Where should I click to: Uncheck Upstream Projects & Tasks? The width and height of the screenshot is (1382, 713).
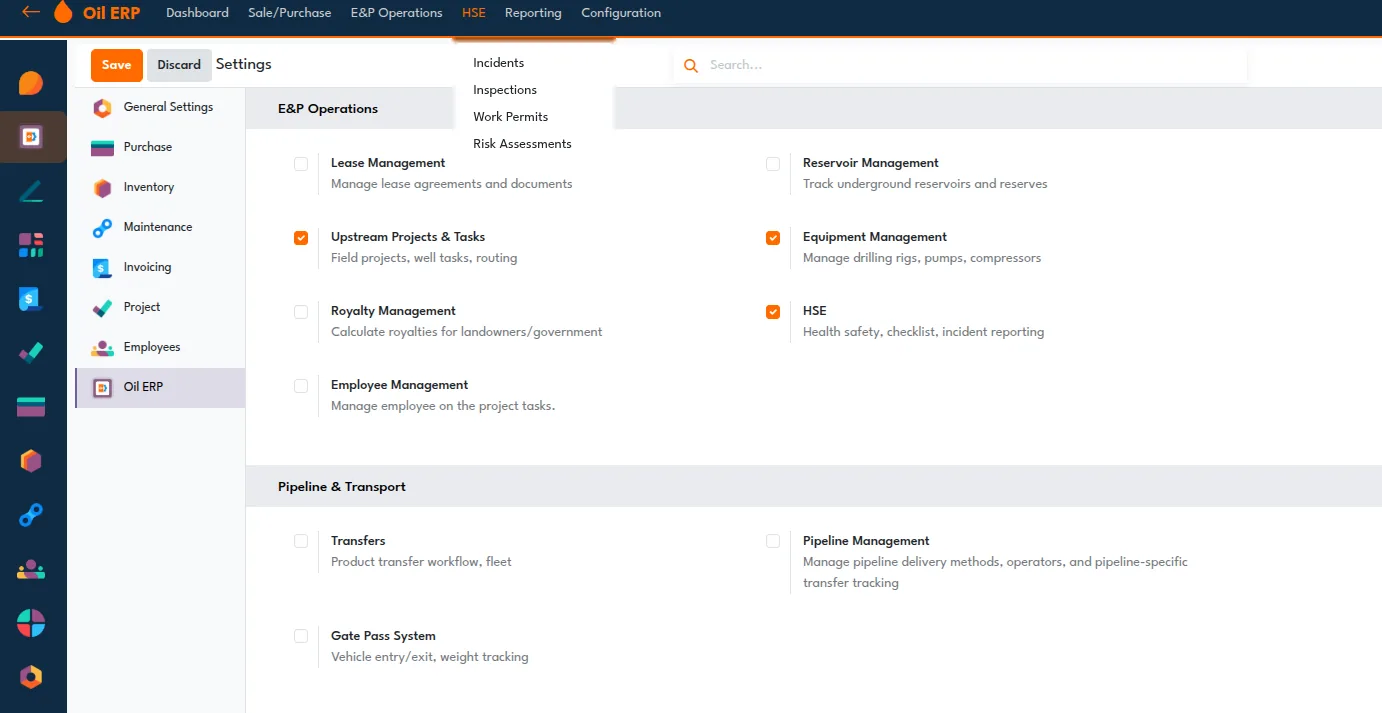pyautogui.click(x=301, y=238)
